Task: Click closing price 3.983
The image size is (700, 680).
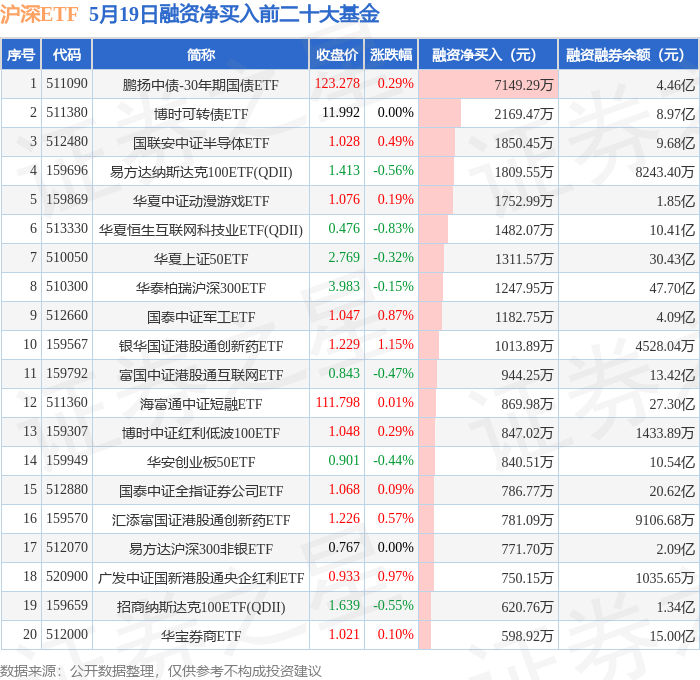Action: 344,287
